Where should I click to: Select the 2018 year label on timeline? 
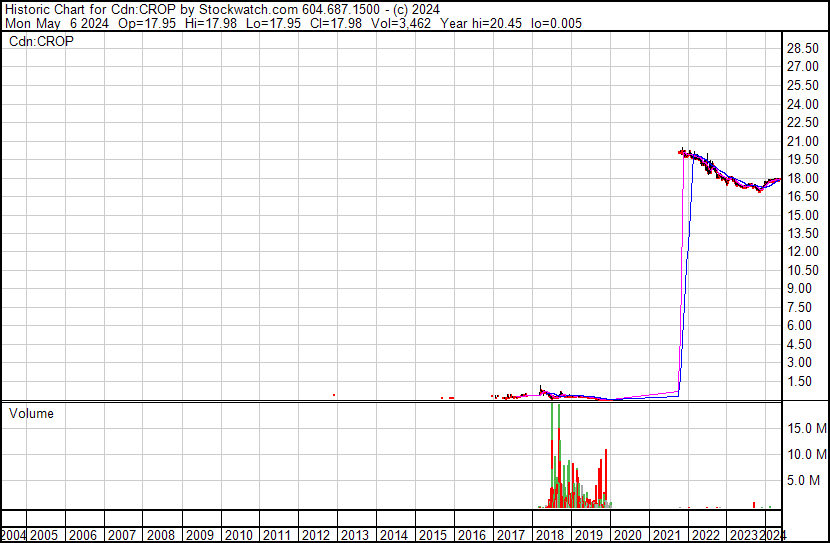pyautogui.click(x=550, y=535)
